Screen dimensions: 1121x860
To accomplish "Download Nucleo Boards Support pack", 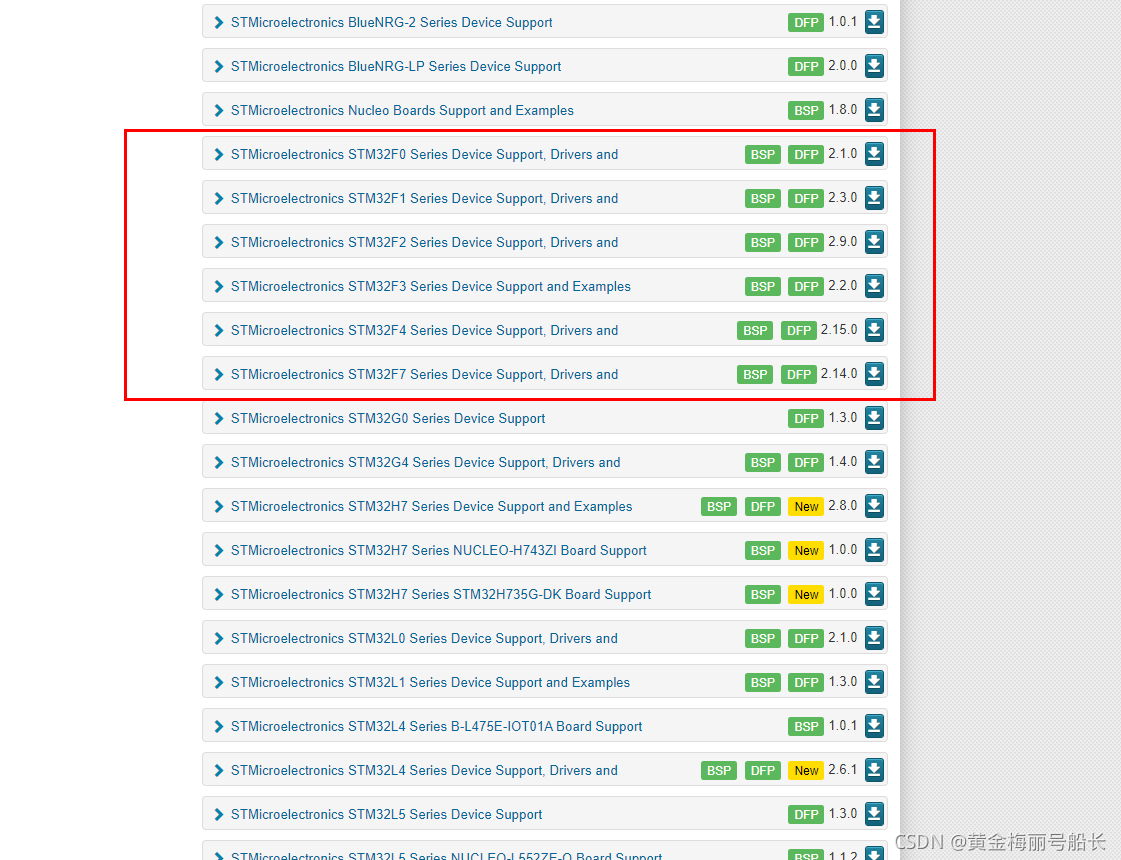I will click(x=874, y=110).
